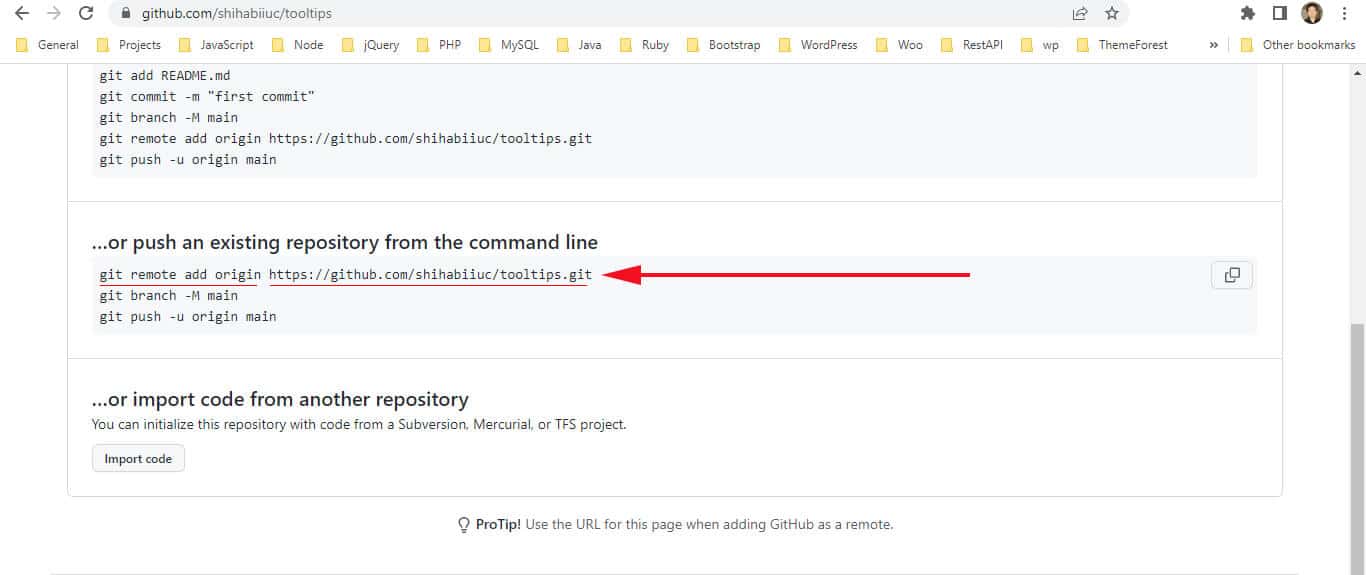The width and height of the screenshot is (1366, 575).
Task: Open the Bootstrap bookmarks folder
Action: tap(723, 45)
